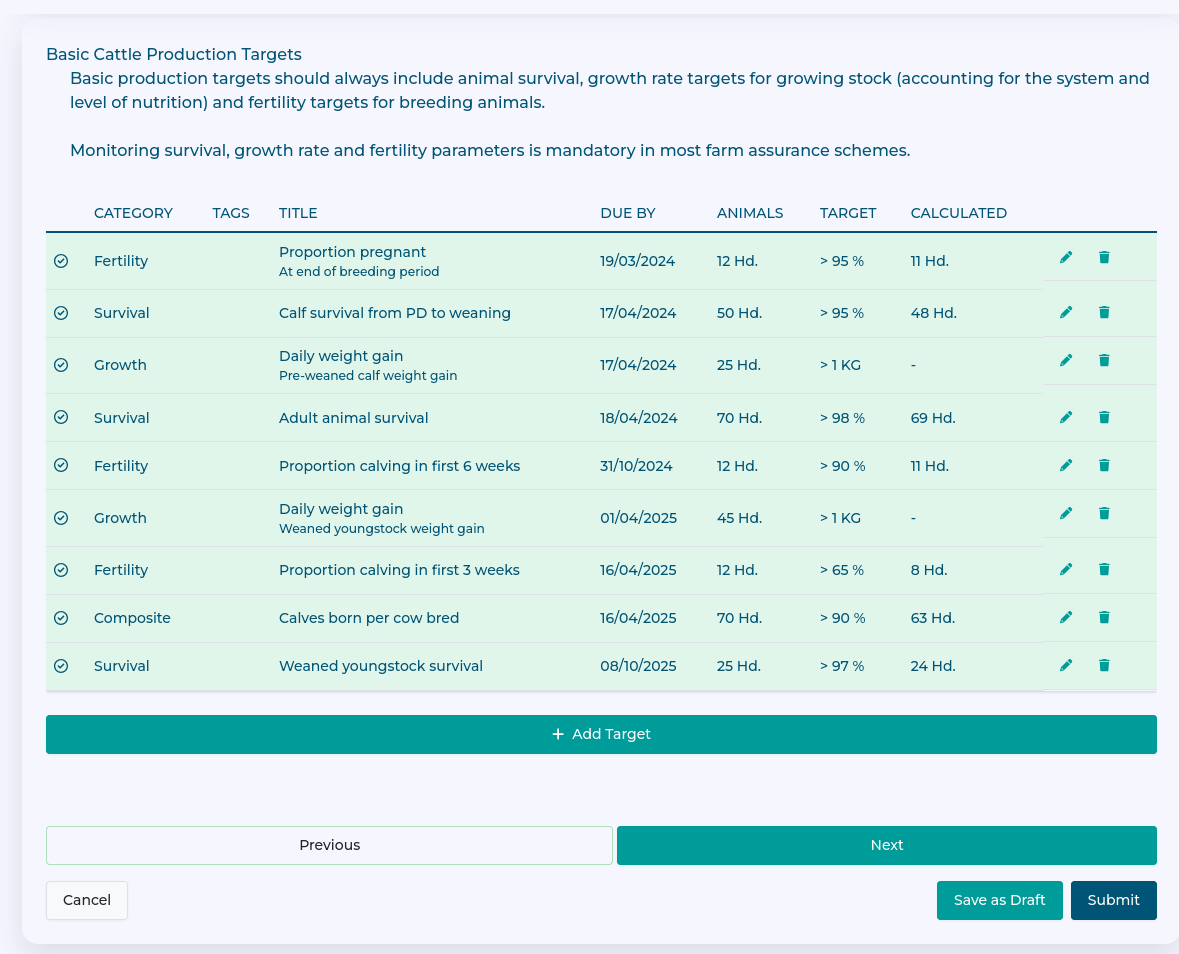Delete Proportion calving in first 6 weeks
The height and width of the screenshot is (954, 1179).
coord(1104,466)
